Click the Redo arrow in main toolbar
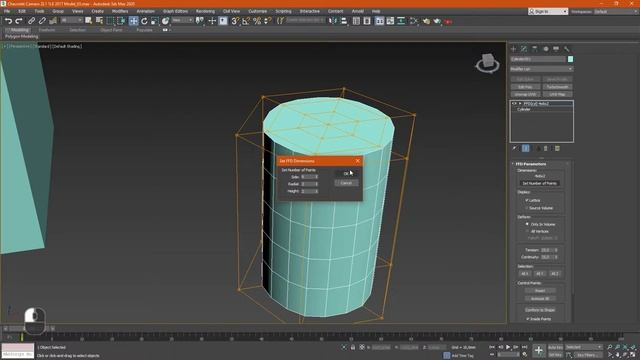 coord(18,21)
